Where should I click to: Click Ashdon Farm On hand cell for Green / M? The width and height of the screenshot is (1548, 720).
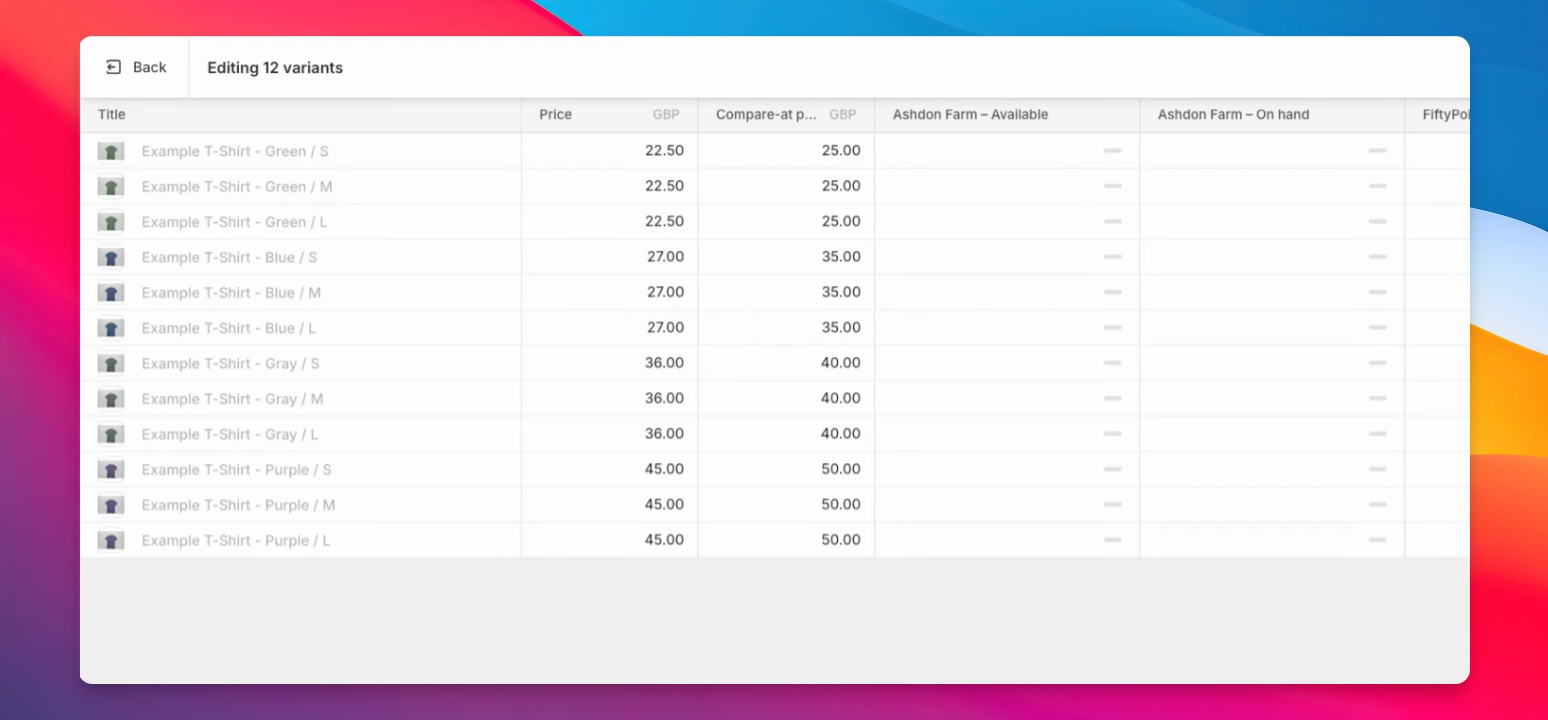coord(1272,186)
